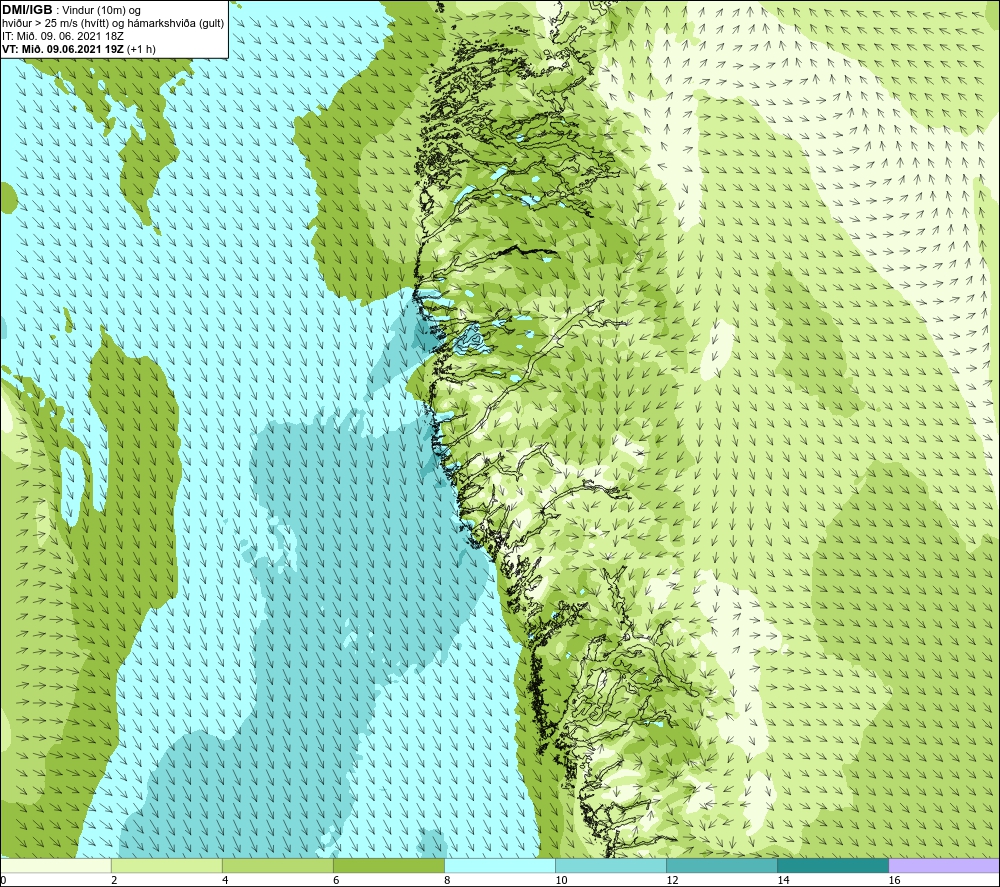Click the 14–16 m/s dark teal swatch

tap(833, 865)
